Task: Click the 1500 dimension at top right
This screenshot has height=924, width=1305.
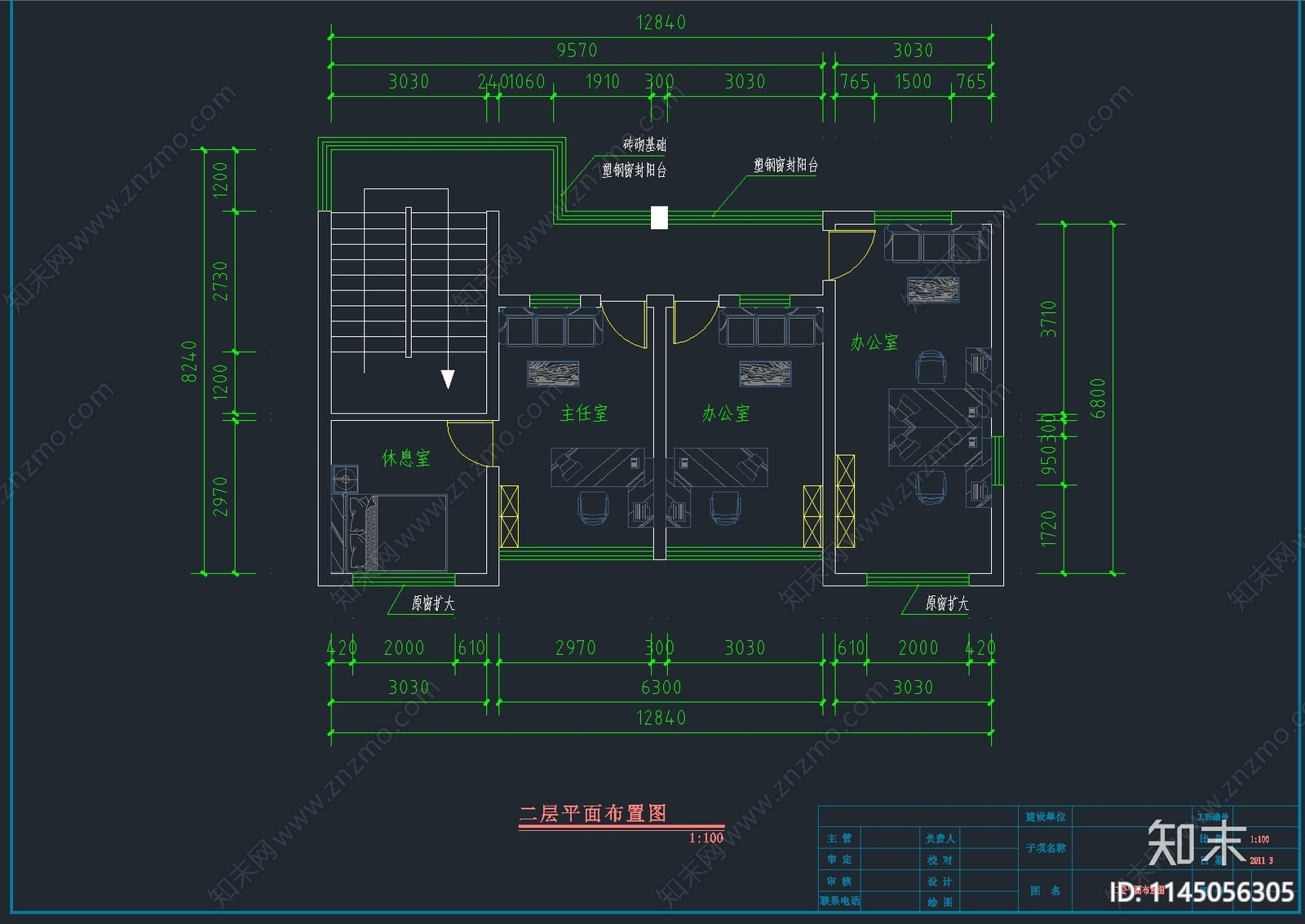Action: [913, 82]
